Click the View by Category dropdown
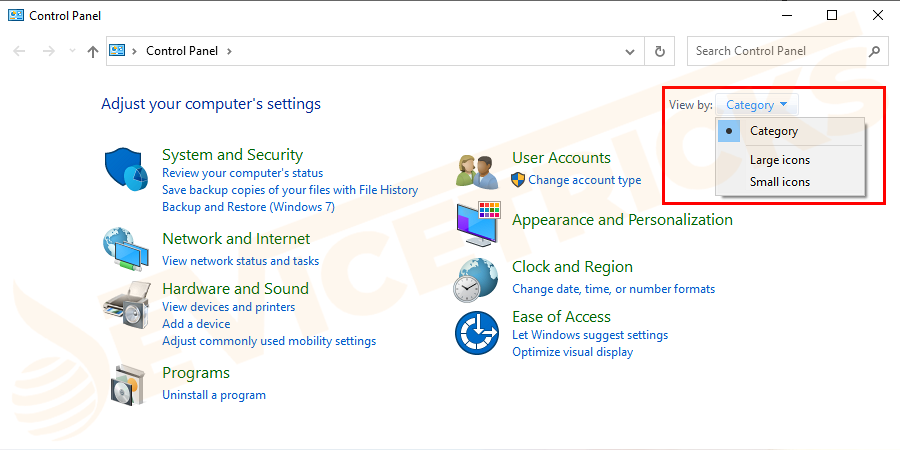Screen dimensions: 900x450 [x=757, y=105]
